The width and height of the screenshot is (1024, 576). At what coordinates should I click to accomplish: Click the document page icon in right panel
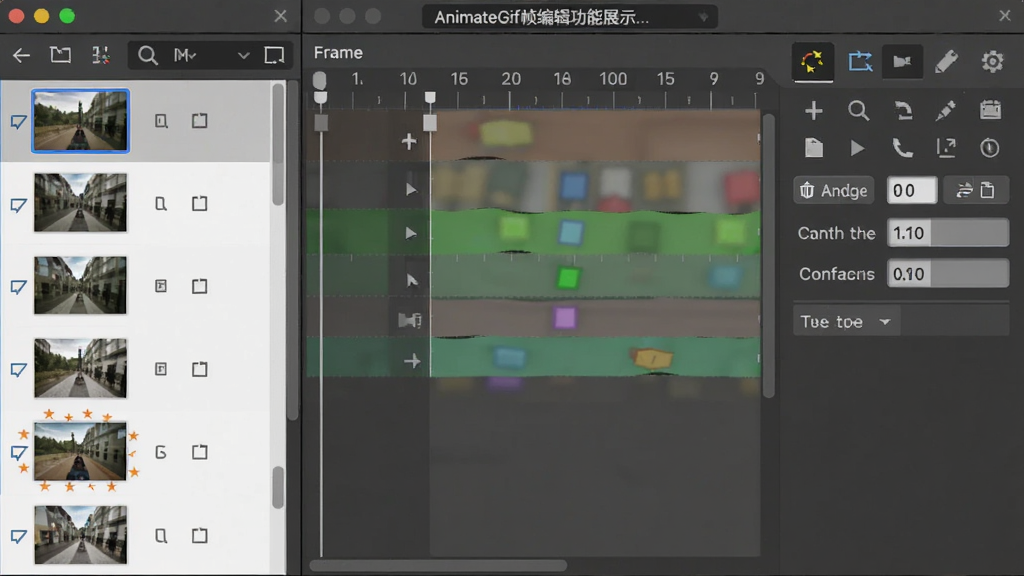coord(814,148)
